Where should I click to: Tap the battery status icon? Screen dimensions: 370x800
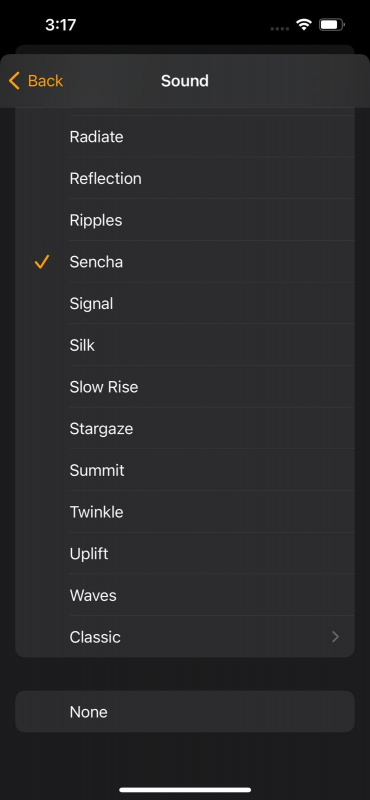point(332,24)
